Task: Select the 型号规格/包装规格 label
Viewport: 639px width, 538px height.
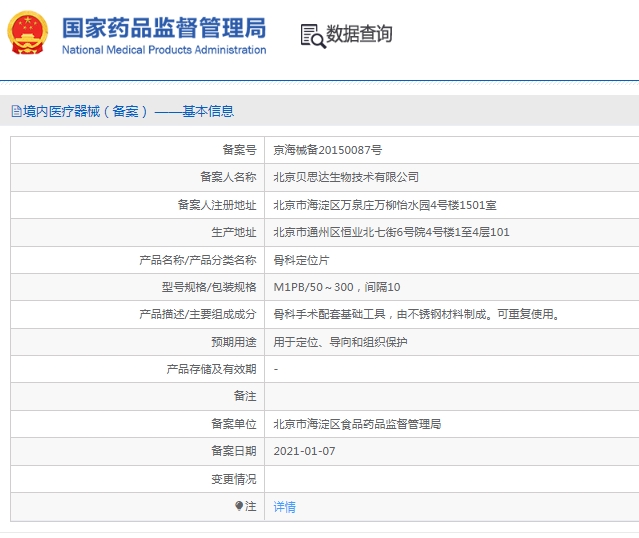Action: pyautogui.click(x=209, y=287)
